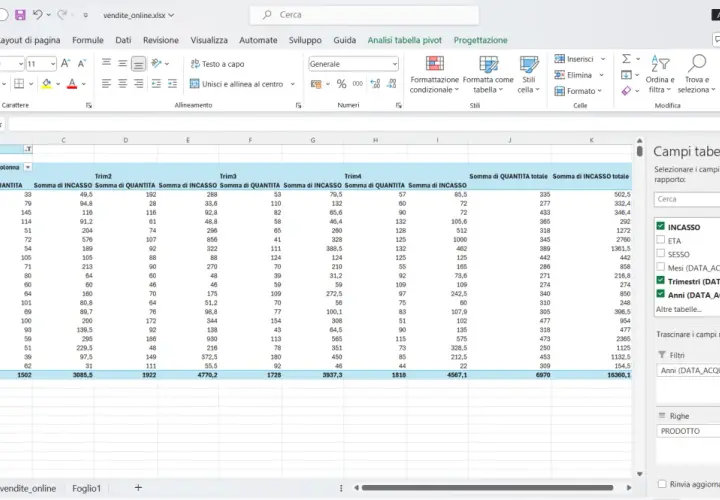Open the column labels filter dropdown
This screenshot has width=720, height=500.
(28, 167)
